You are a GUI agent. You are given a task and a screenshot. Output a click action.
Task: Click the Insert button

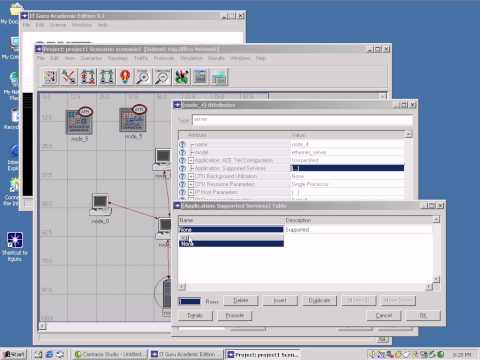280,301
